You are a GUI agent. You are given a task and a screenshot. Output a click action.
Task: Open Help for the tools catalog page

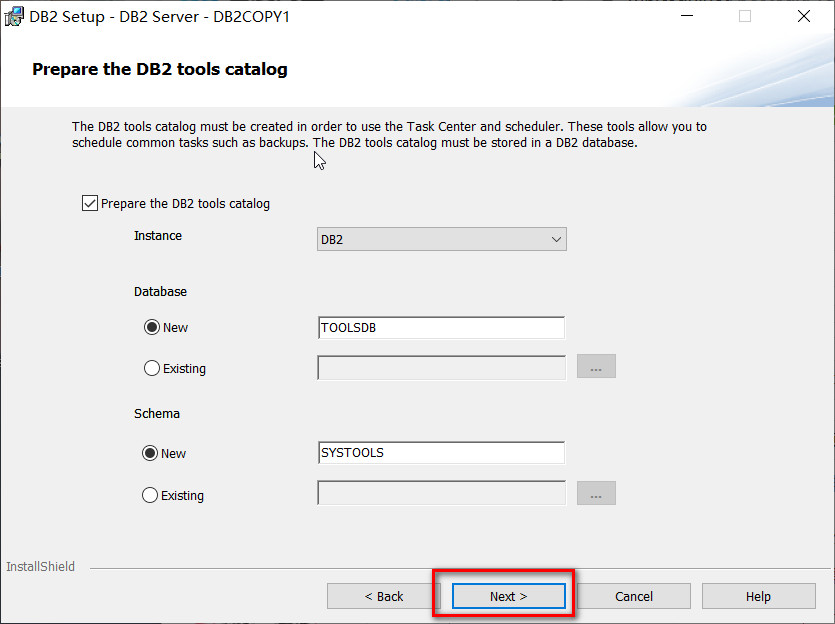[758, 596]
